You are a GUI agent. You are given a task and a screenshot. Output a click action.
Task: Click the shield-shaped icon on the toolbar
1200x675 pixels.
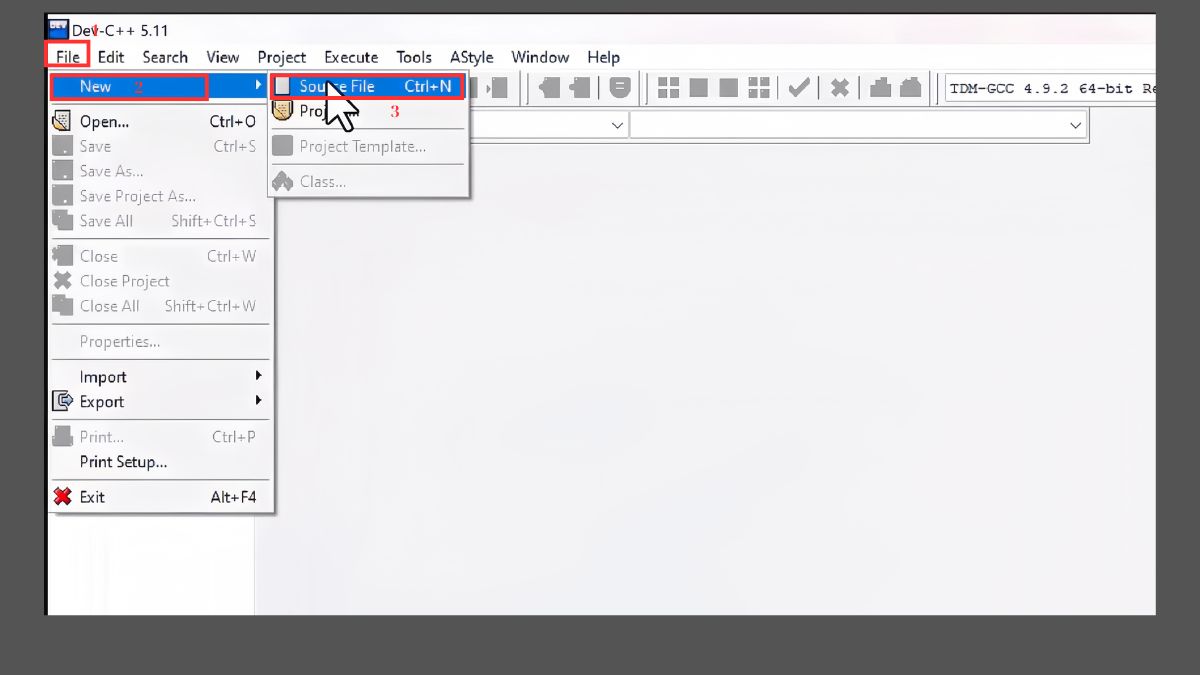[x=619, y=87]
